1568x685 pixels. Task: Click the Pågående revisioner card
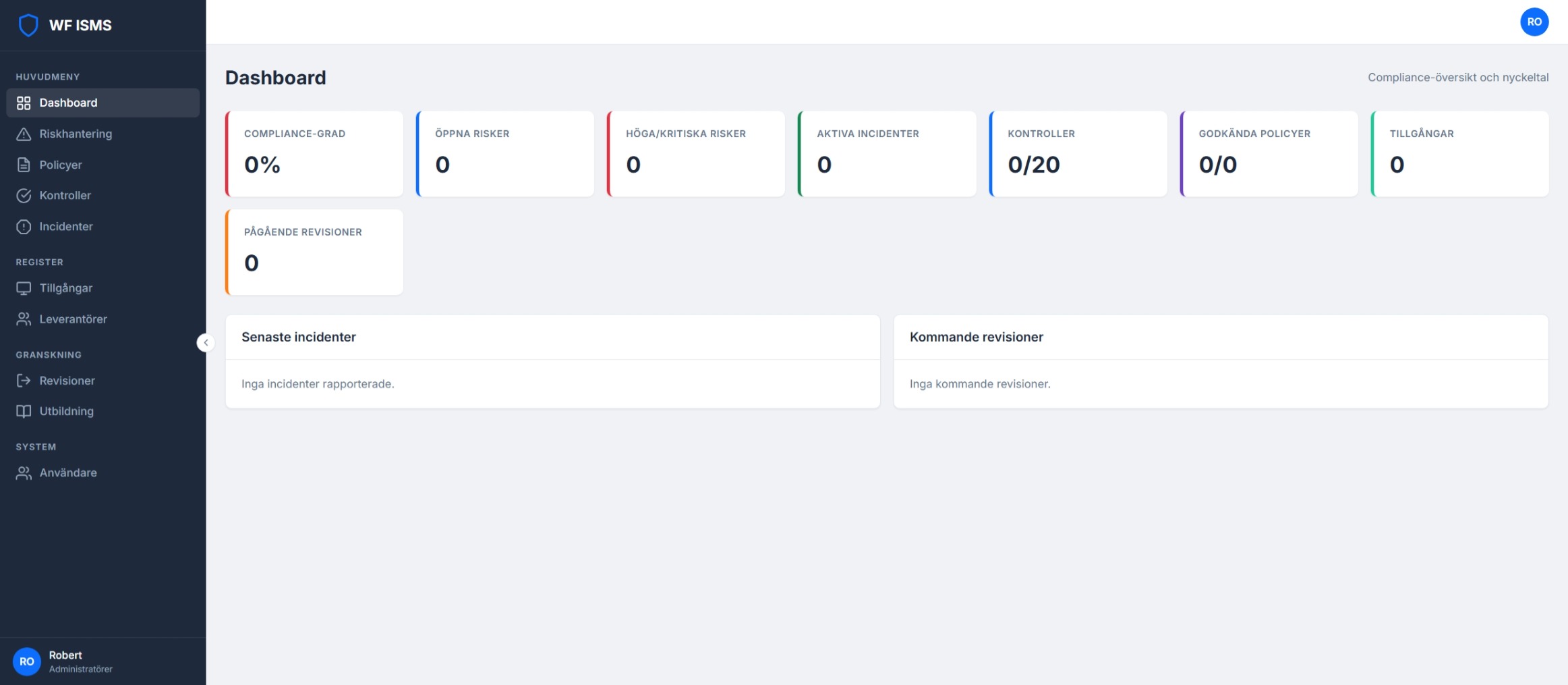click(314, 252)
